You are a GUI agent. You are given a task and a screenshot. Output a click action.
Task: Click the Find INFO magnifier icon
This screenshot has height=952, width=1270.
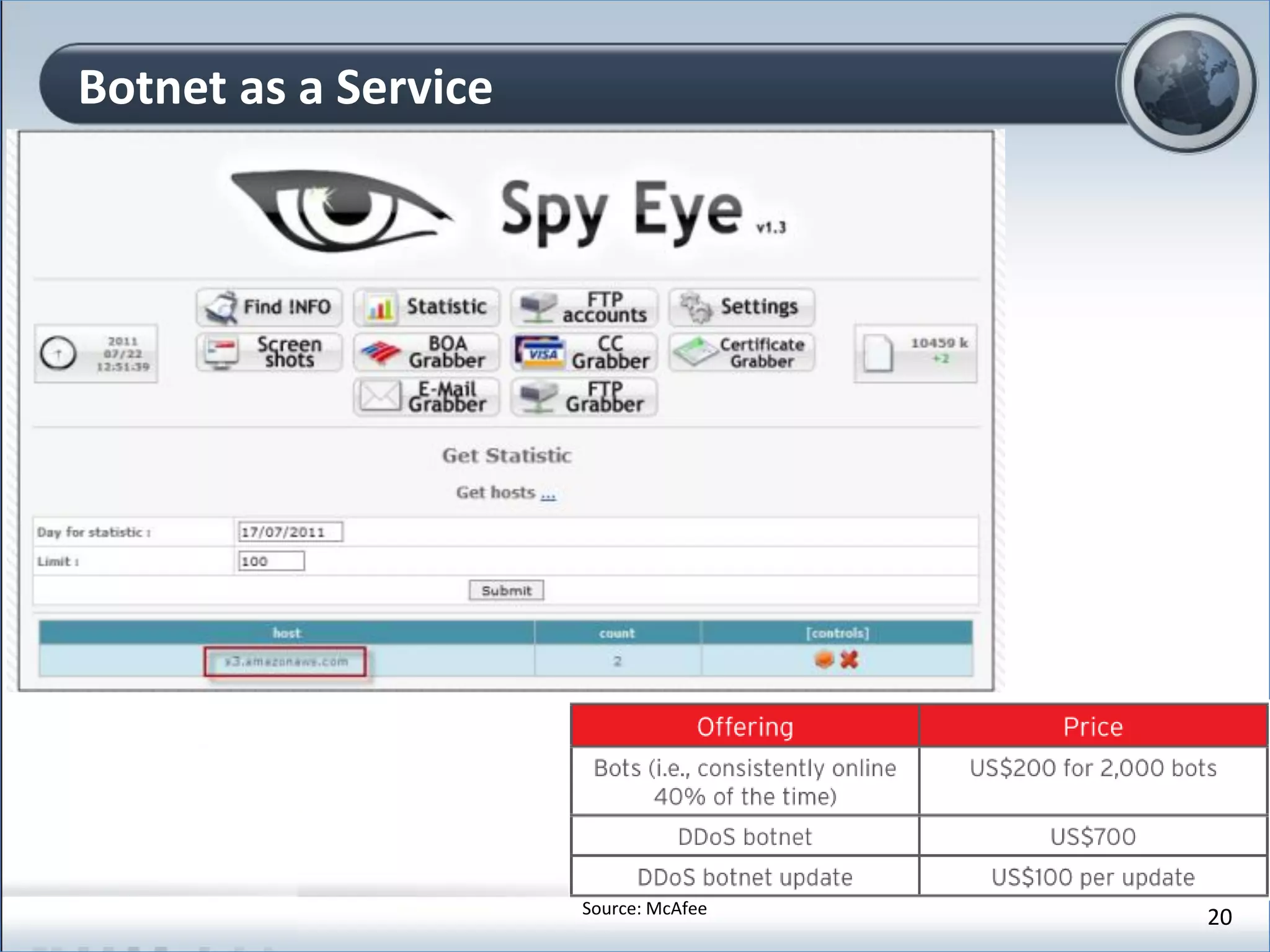[x=221, y=307]
